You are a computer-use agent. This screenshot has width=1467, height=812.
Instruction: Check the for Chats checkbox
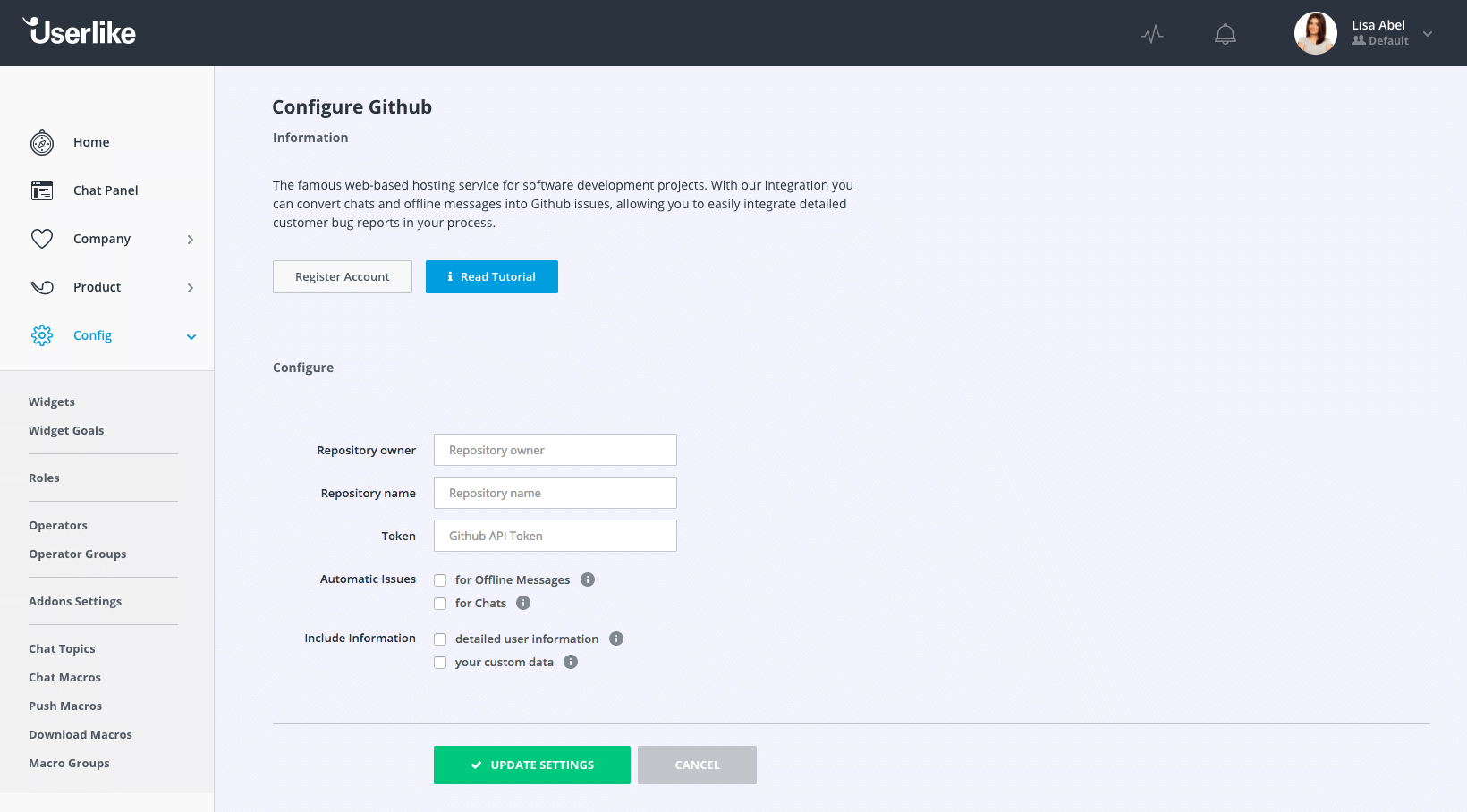click(440, 604)
